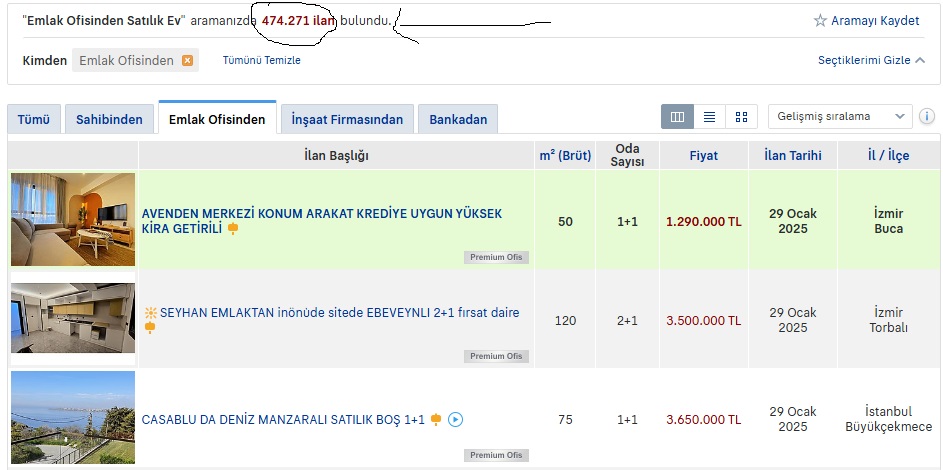Switch to grid gallery view icon
The height and width of the screenshot is (470, 943).
[x=741, y=117]
